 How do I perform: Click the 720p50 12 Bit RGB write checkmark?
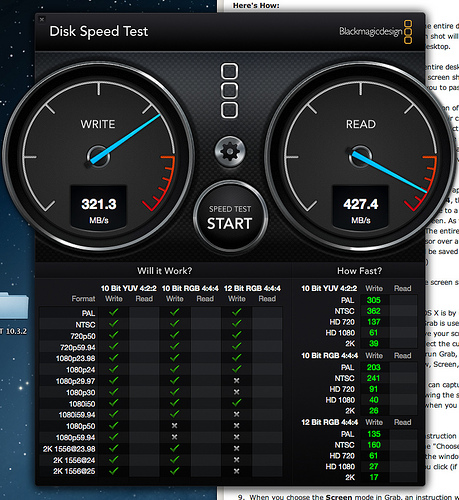coord(236,335)
